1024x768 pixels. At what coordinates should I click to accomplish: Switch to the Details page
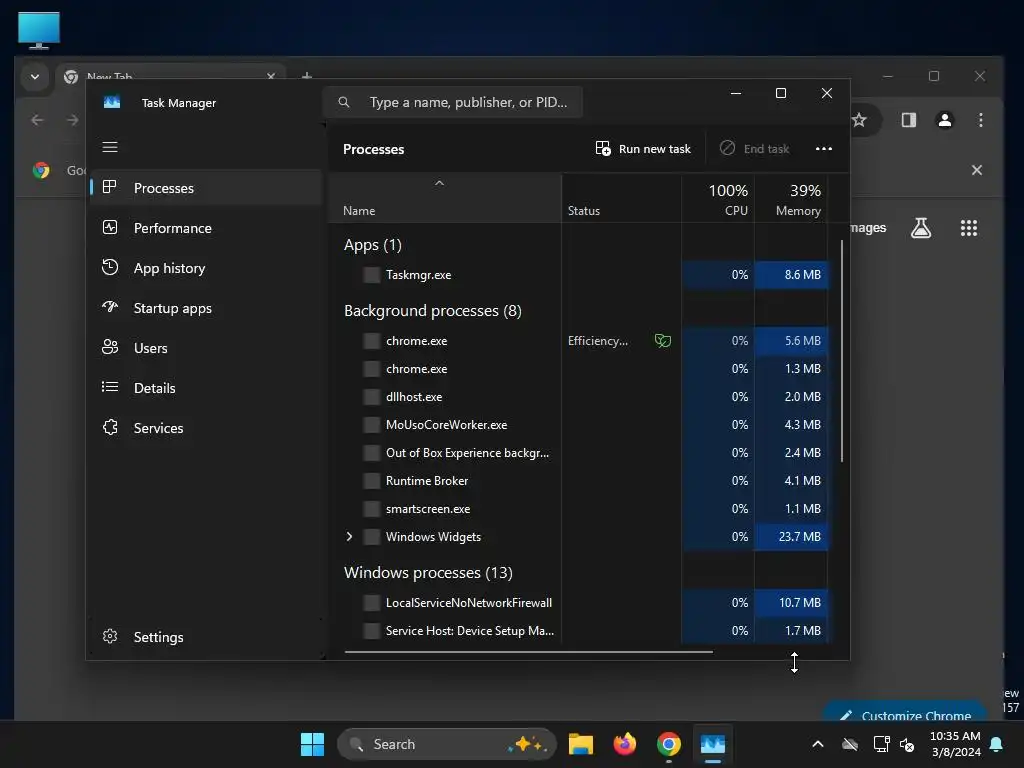(x=206, y=388)
